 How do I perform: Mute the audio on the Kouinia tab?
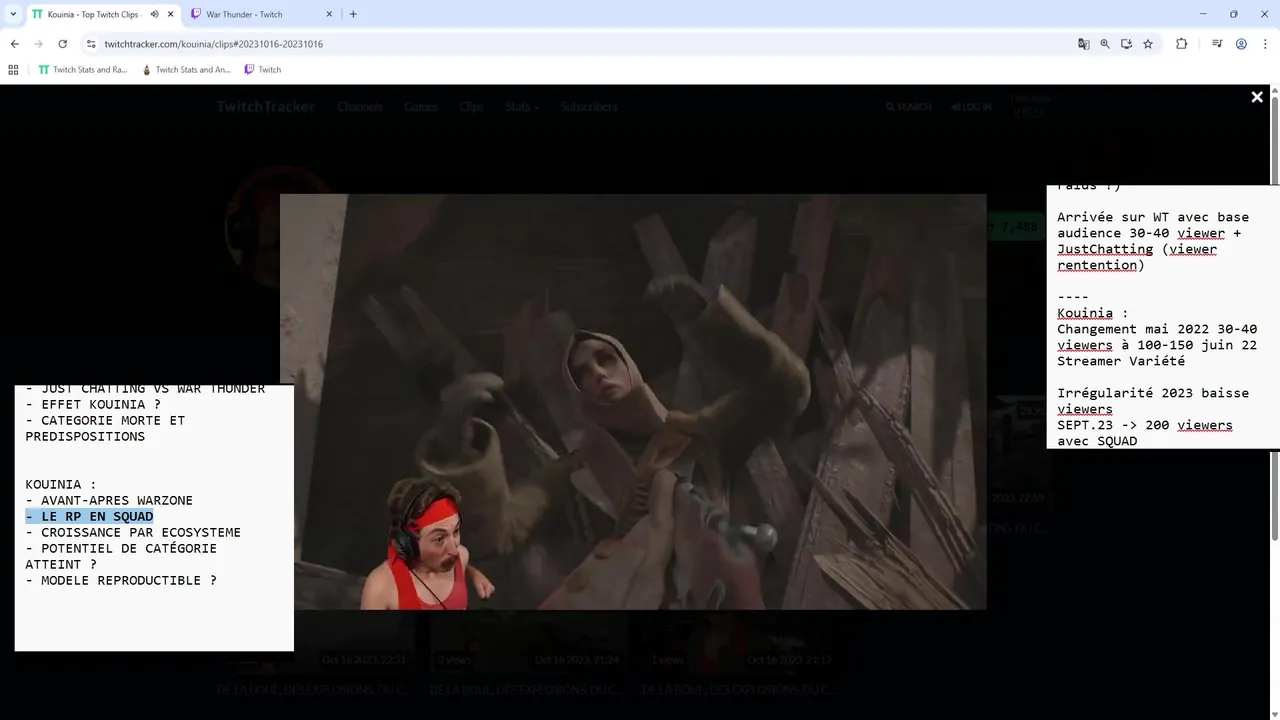pyautogui.click(x=154, y=14)
